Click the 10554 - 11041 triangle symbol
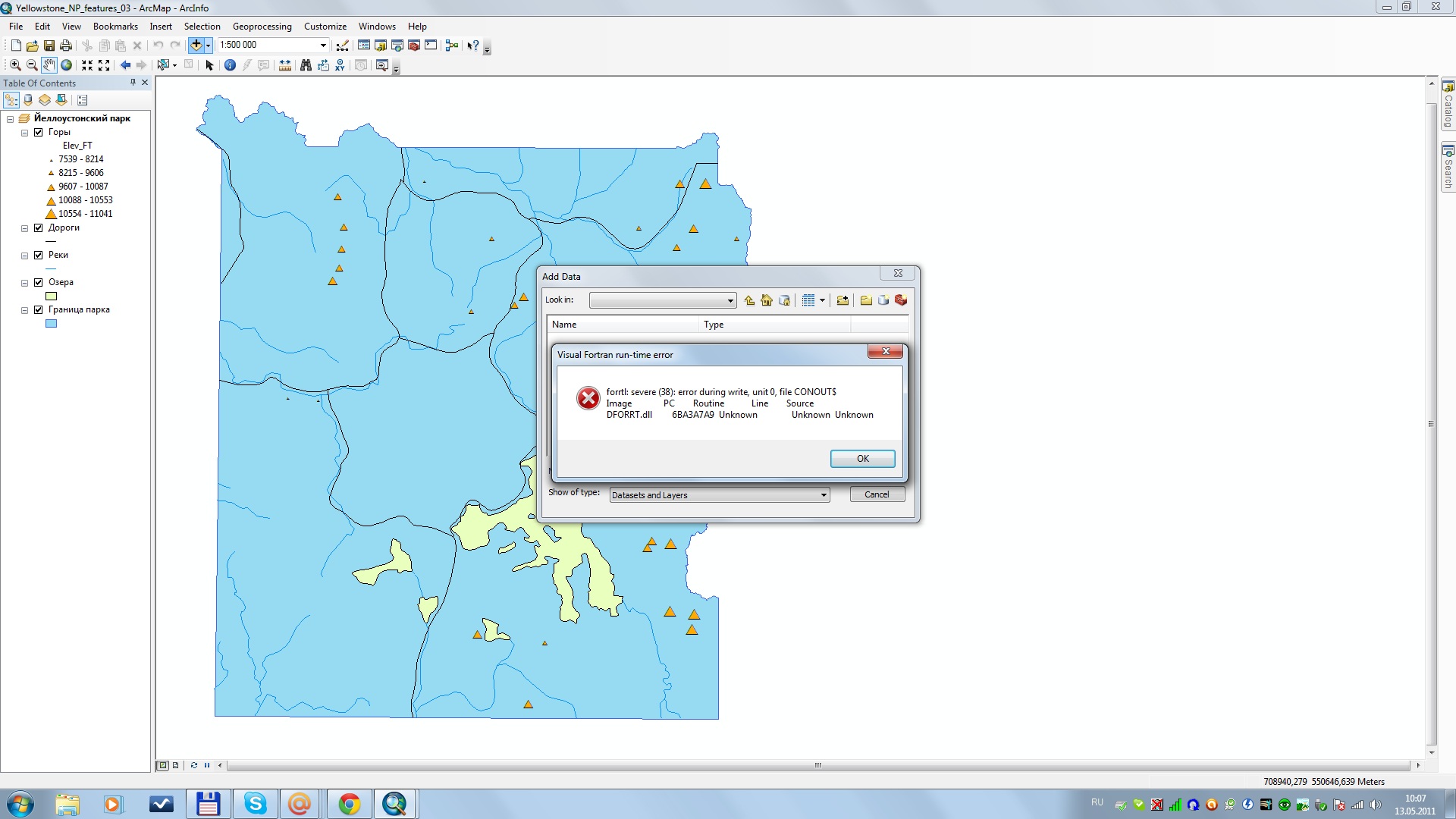This screenshot has width=1456, height=819. [52, 215]
